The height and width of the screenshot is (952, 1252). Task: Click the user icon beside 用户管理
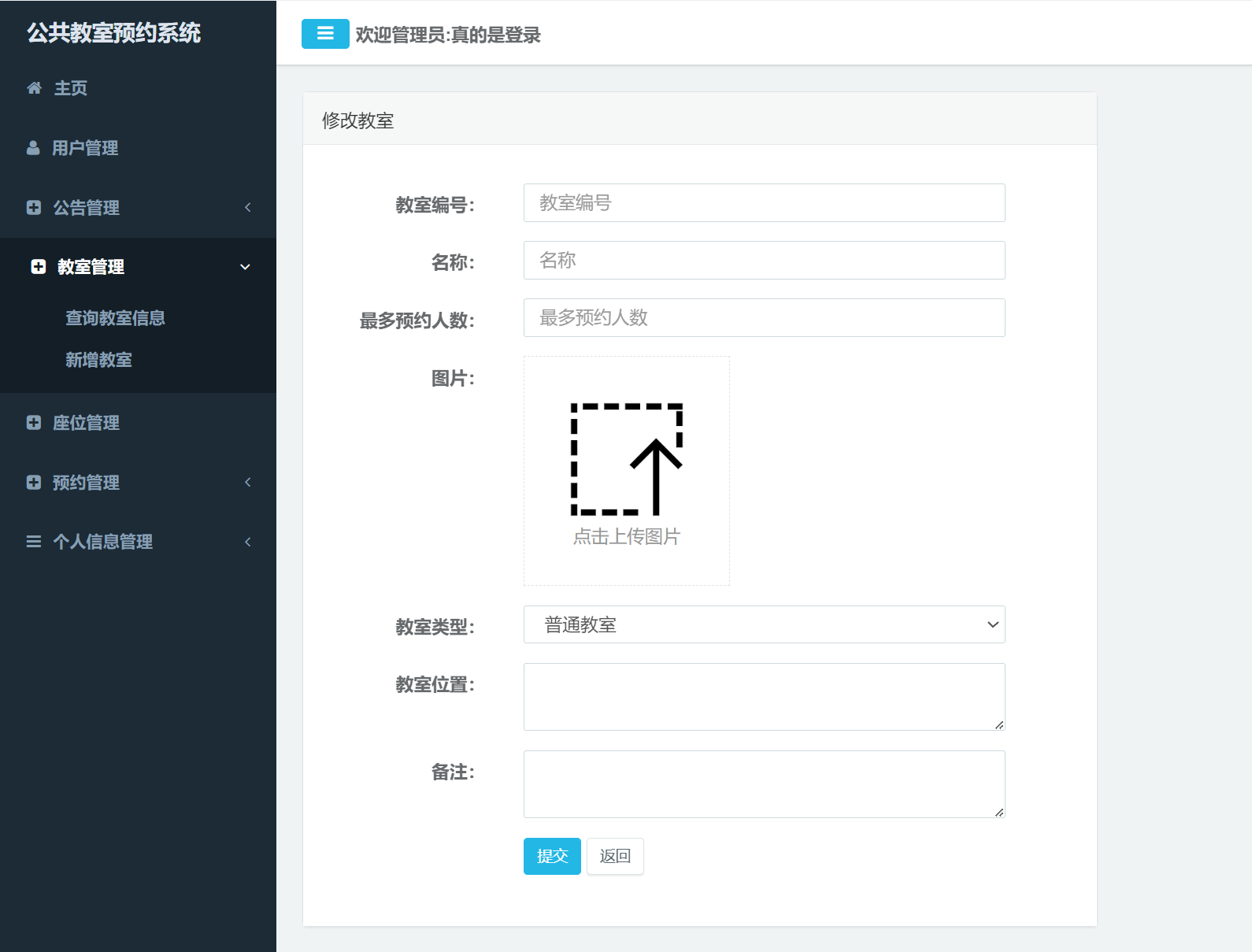tap(33, 148)
